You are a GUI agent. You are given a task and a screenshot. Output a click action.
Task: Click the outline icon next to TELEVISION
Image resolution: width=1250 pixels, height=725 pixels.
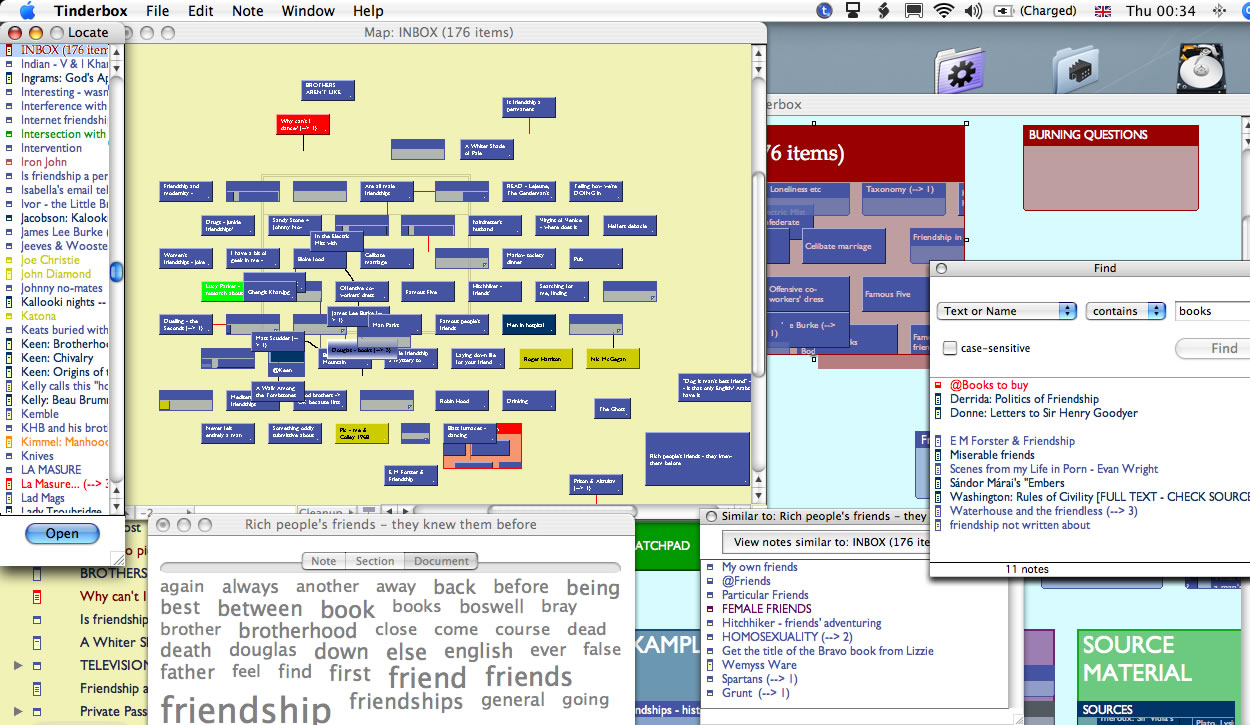37,665
